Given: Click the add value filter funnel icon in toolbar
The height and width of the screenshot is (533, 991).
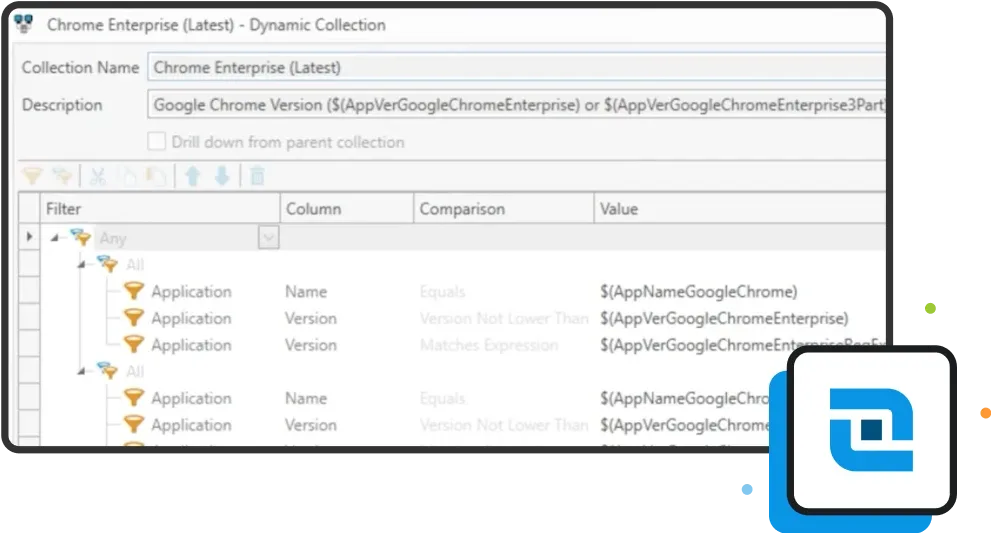Looking at the screenshot, I should point(32,176).
